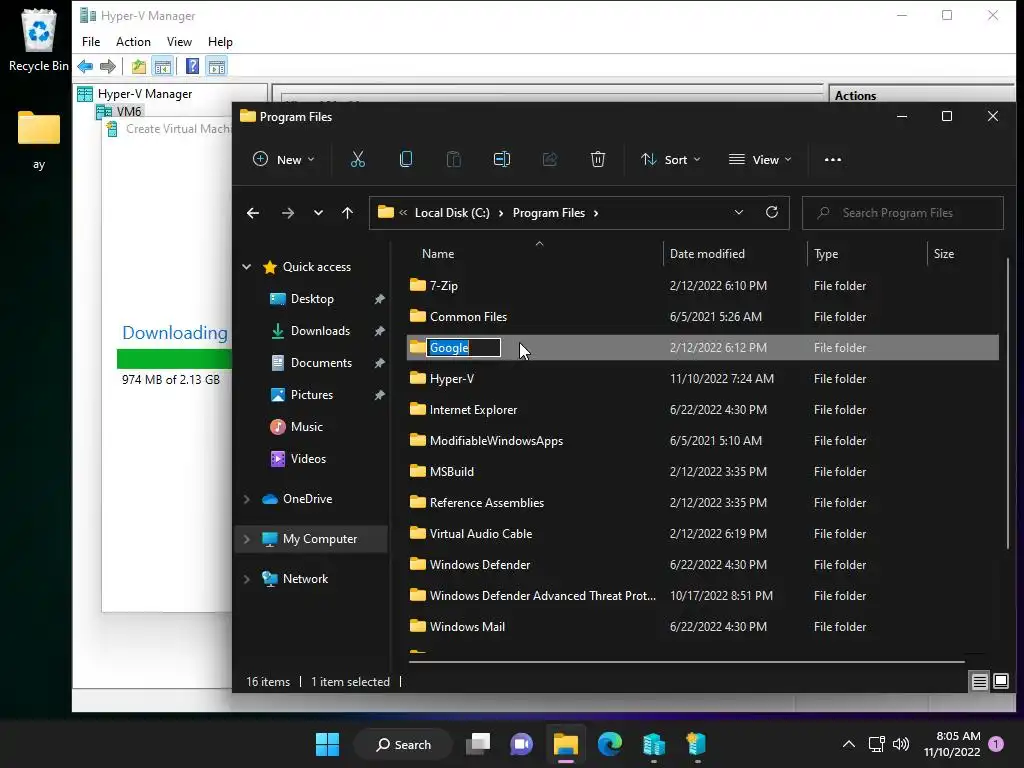Select the 'ay' folder on the desktop
This screenshot has width=1024, height=768.
[x=39, y=140]
